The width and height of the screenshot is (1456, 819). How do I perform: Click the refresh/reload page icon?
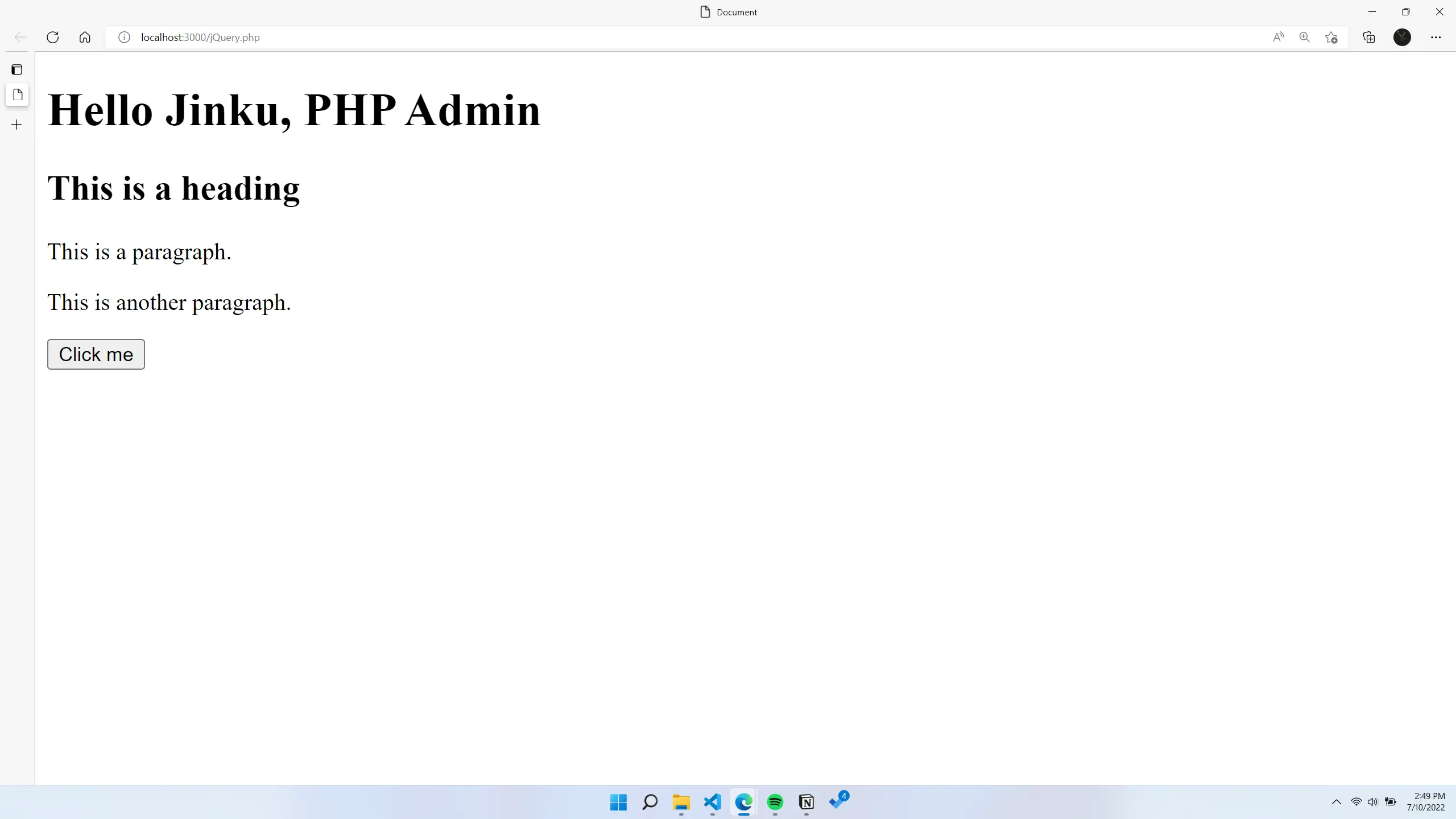52,37
